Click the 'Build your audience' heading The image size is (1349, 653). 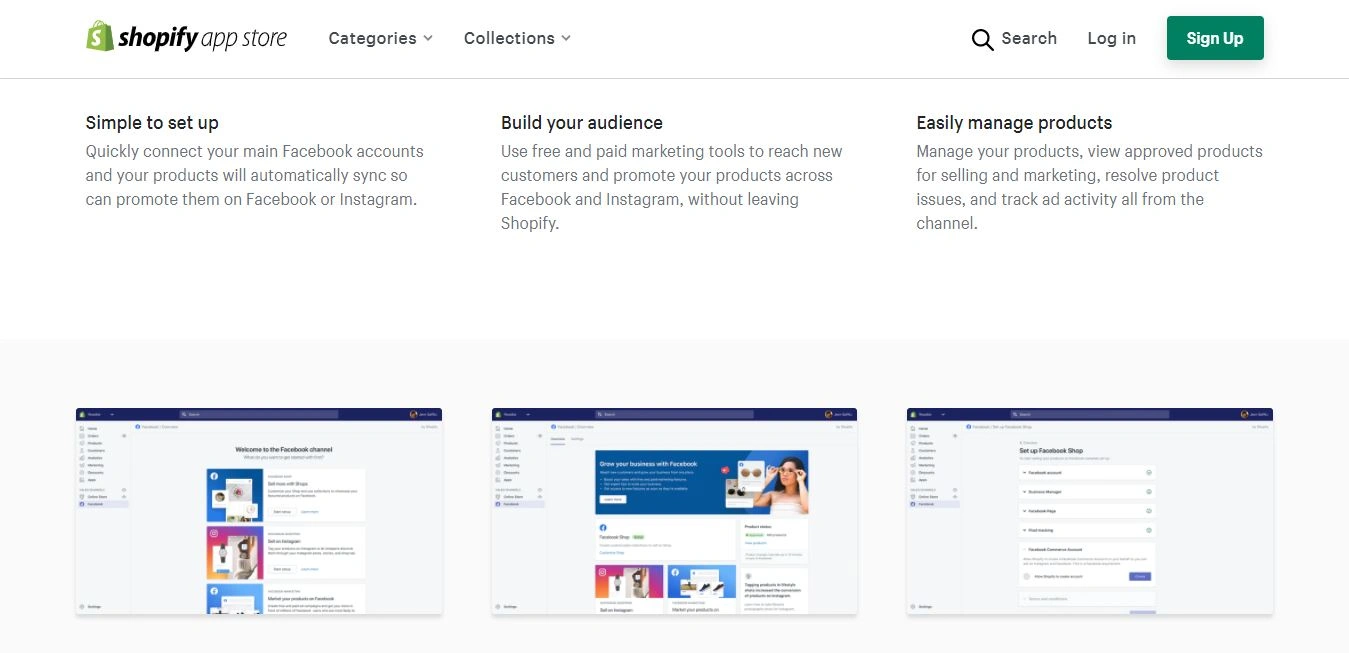tap(582, 123)
